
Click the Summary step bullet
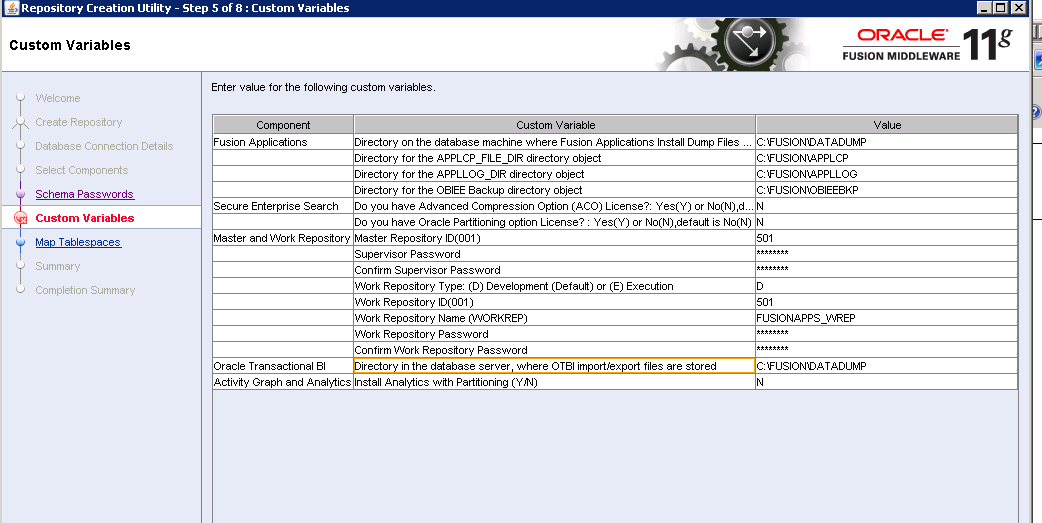20,266
